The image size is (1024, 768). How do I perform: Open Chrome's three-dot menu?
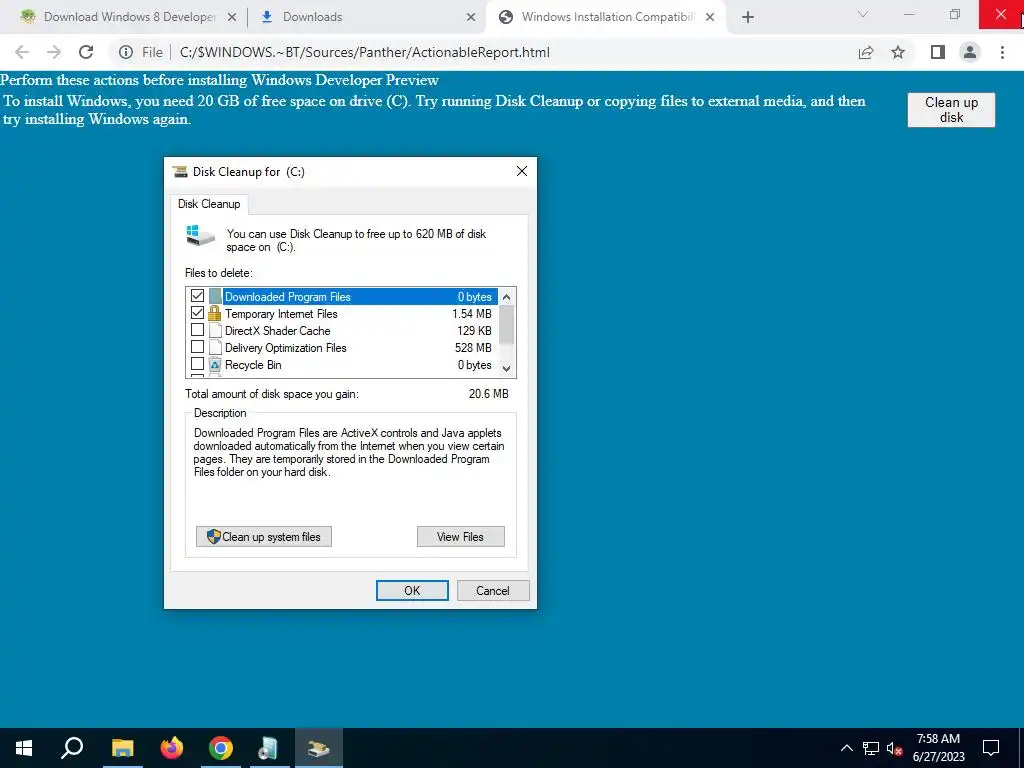[x=1002, y=52]
